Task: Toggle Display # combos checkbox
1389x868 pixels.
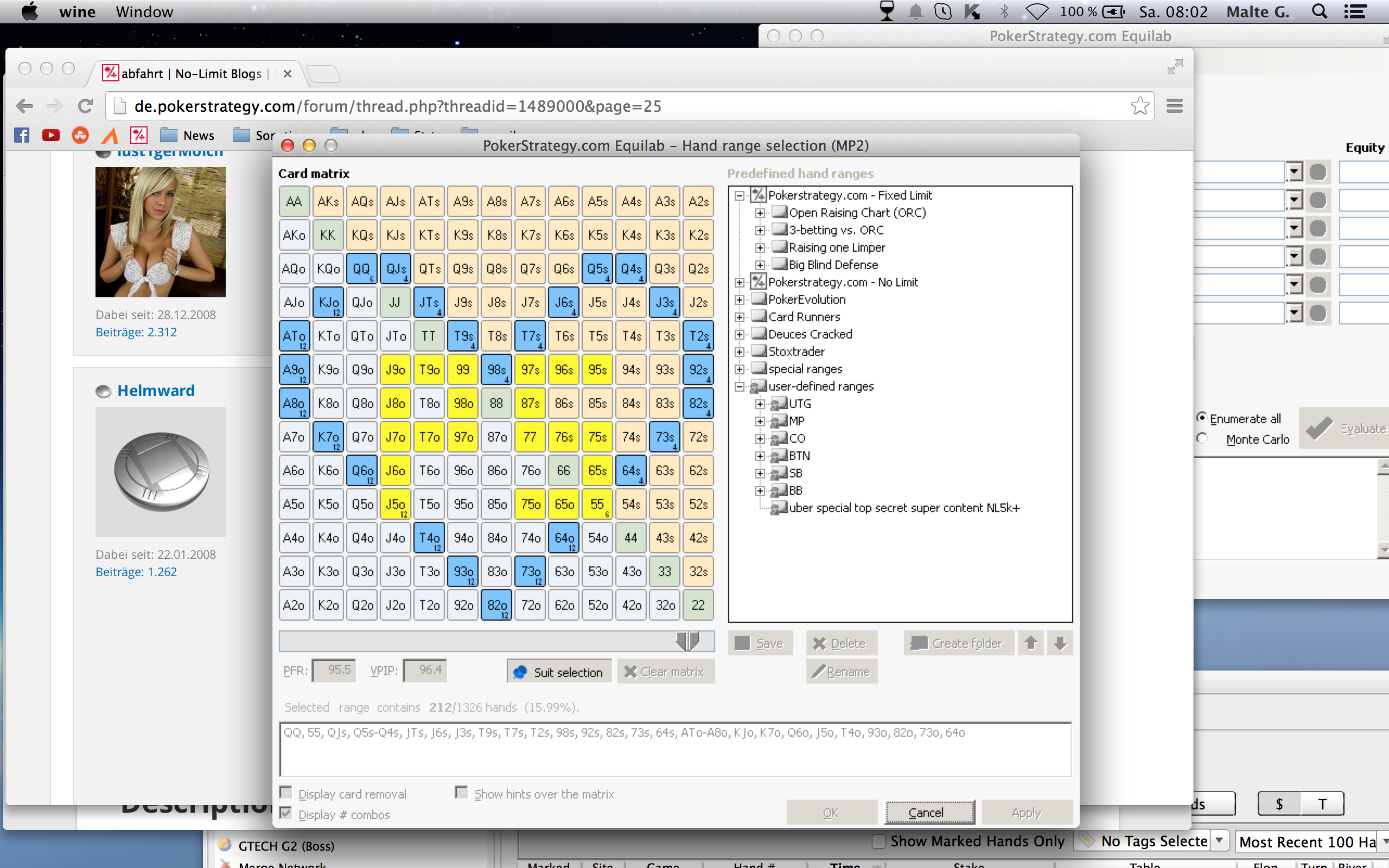Action: pos(285,813)
